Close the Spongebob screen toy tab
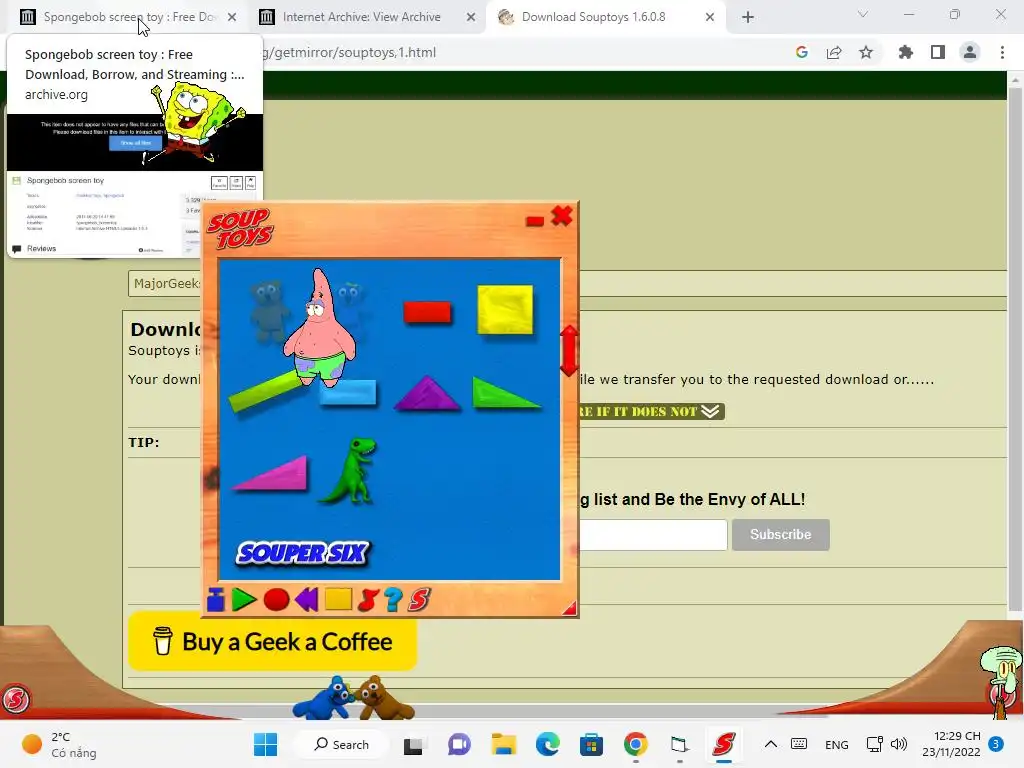 tap(232, 17)
